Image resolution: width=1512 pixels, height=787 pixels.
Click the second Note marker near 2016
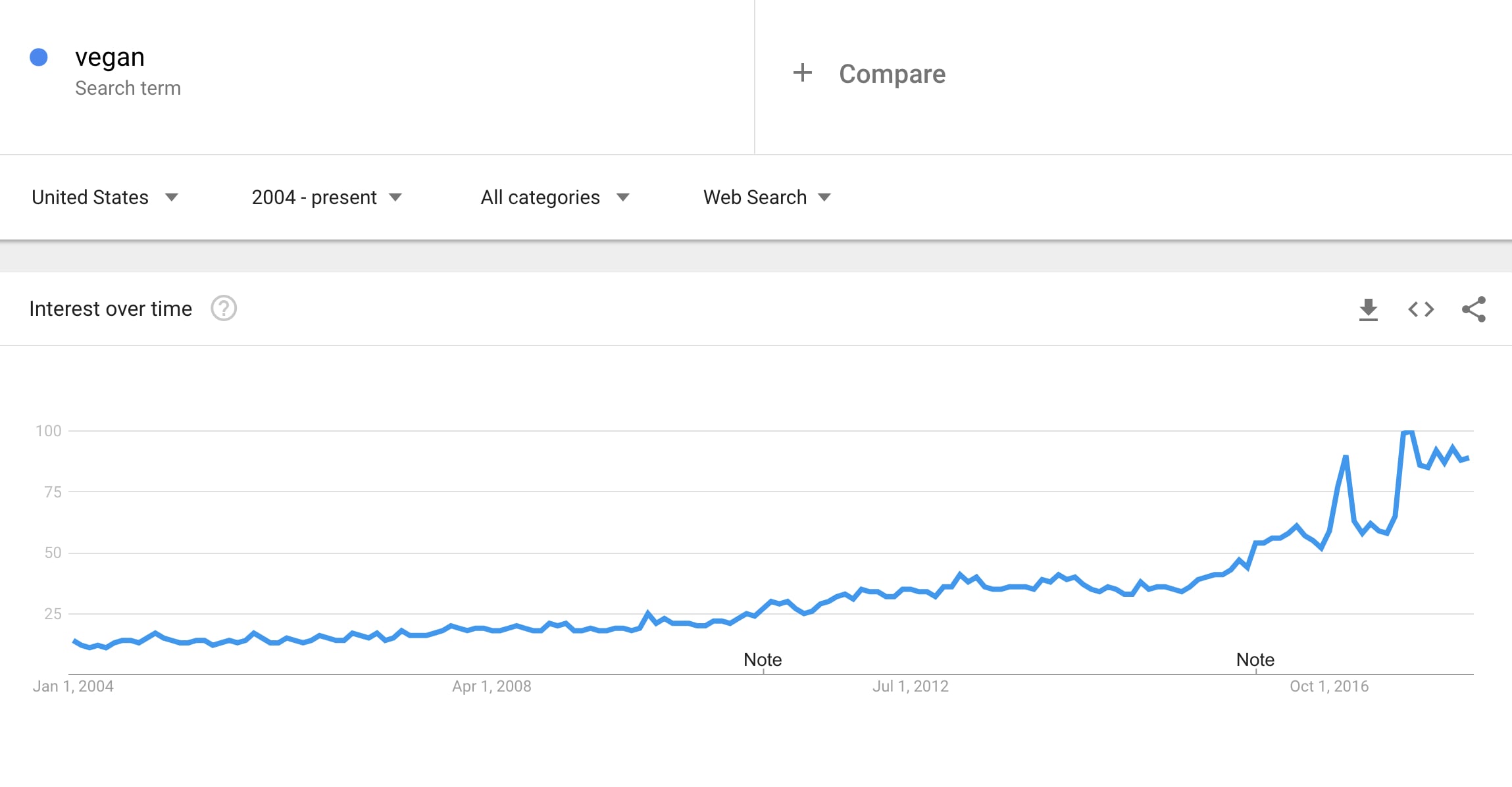[1255, 659]
